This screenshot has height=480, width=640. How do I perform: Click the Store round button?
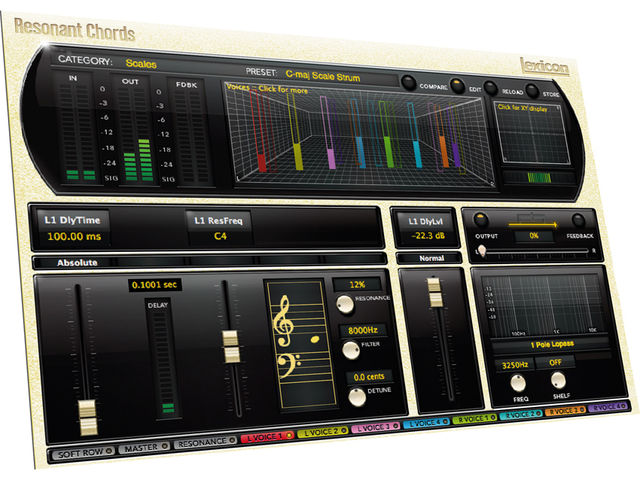pos(532,90)
